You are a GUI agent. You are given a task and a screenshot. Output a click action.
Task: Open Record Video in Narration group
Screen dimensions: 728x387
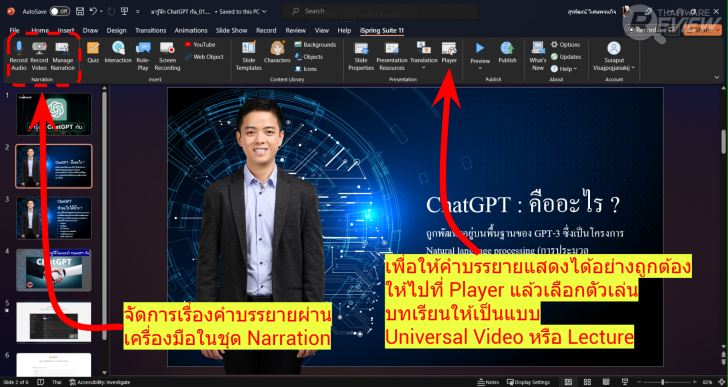click(x=39, y=56)
